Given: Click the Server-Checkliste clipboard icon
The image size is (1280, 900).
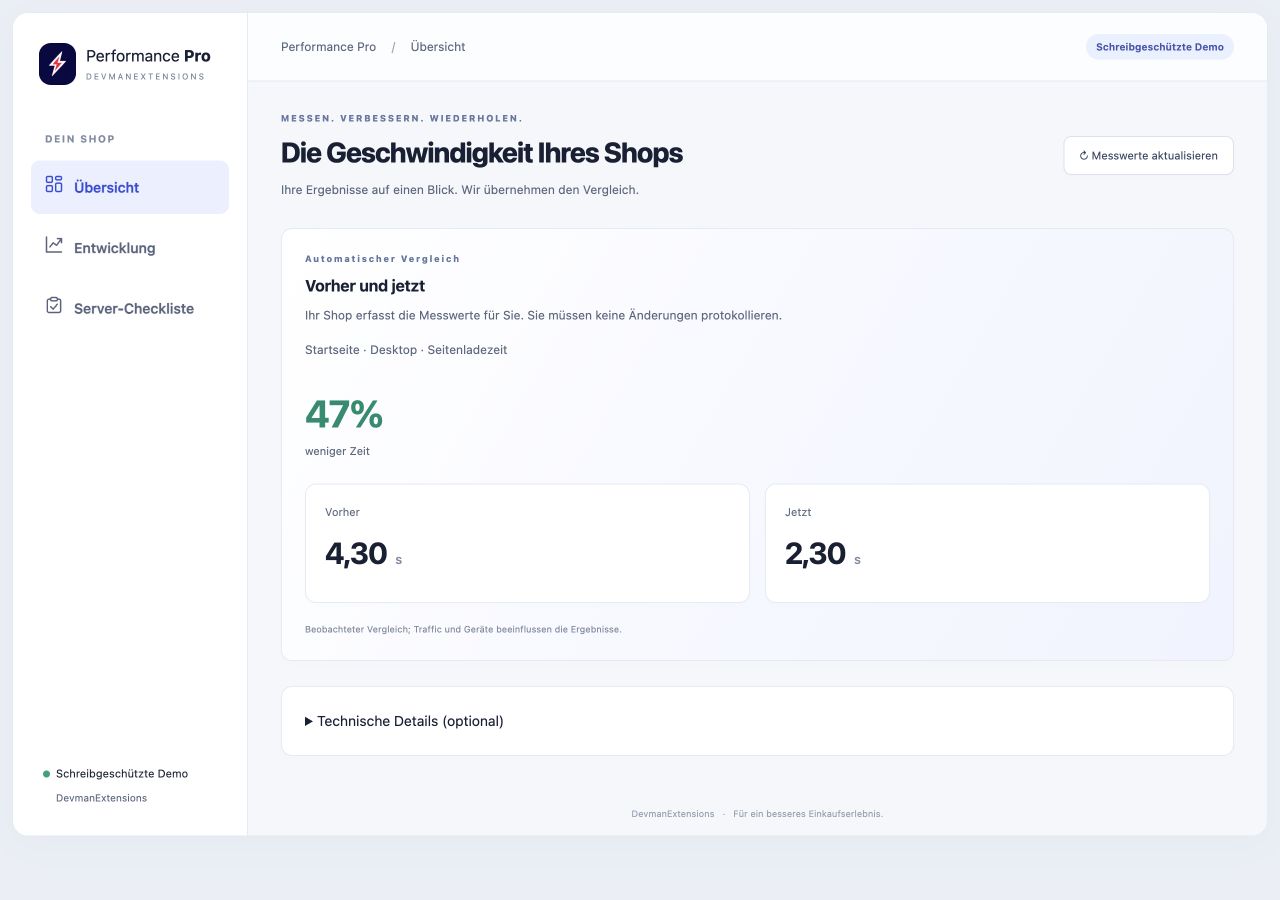Looking at the screenshot, I should 54,306.
